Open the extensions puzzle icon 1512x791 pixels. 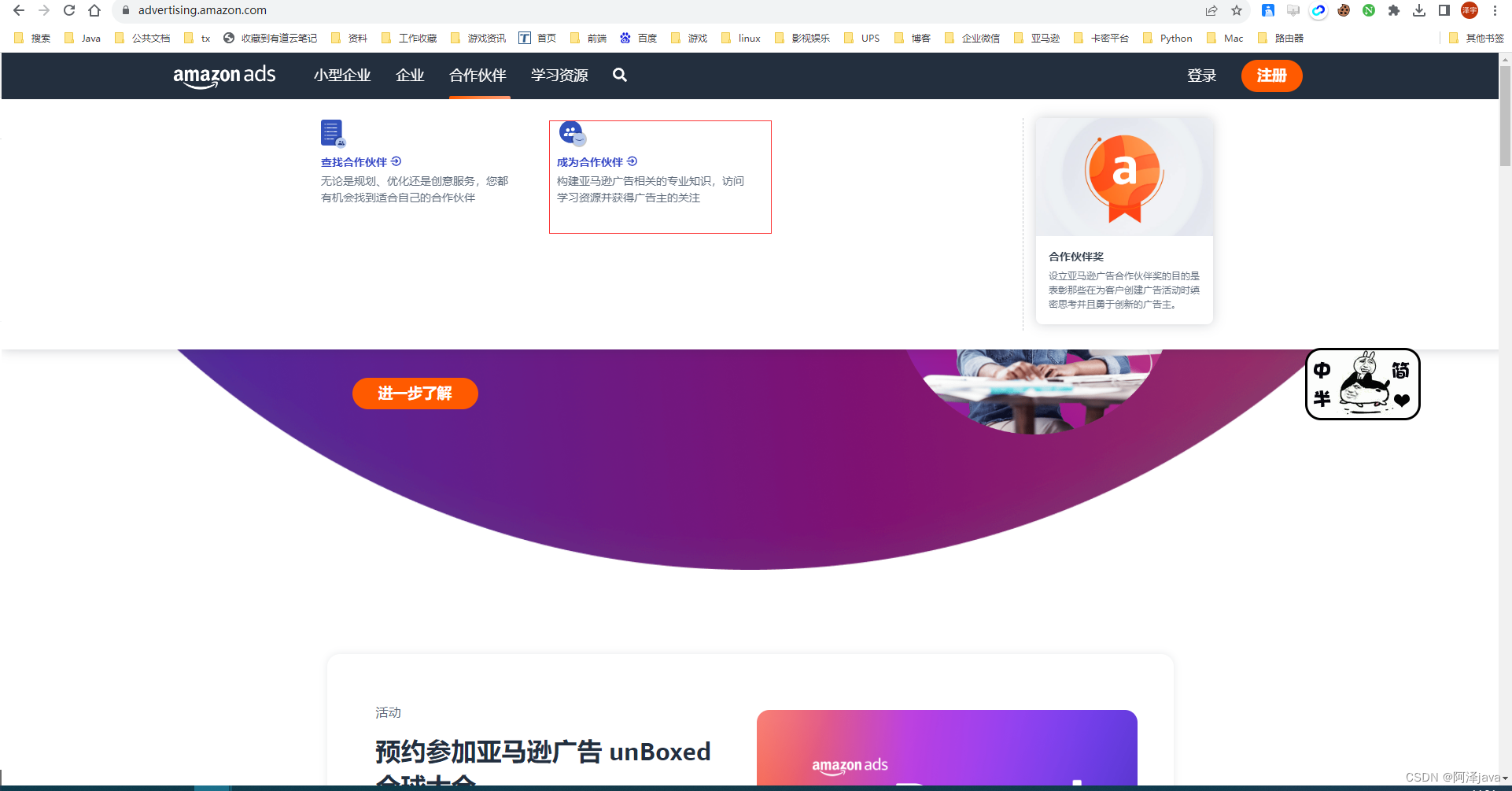pos(1394,10)
